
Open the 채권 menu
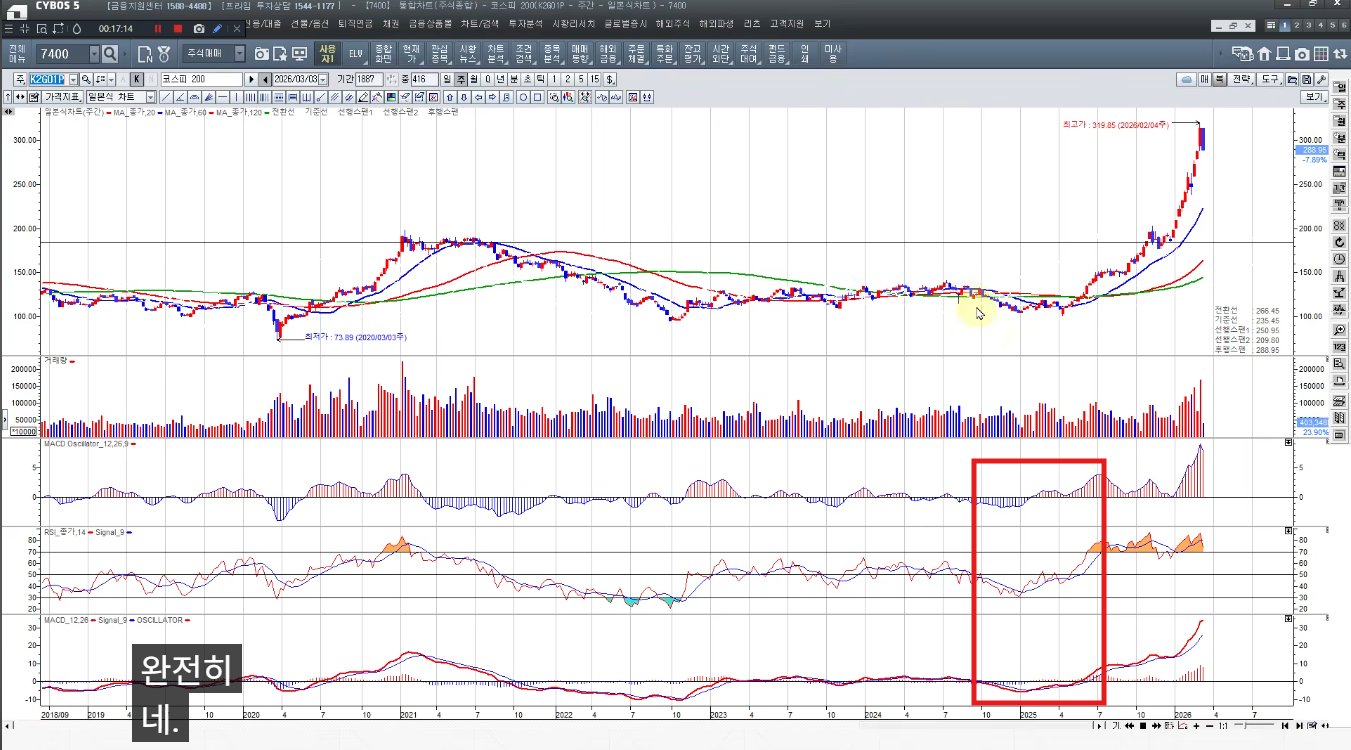391,23
